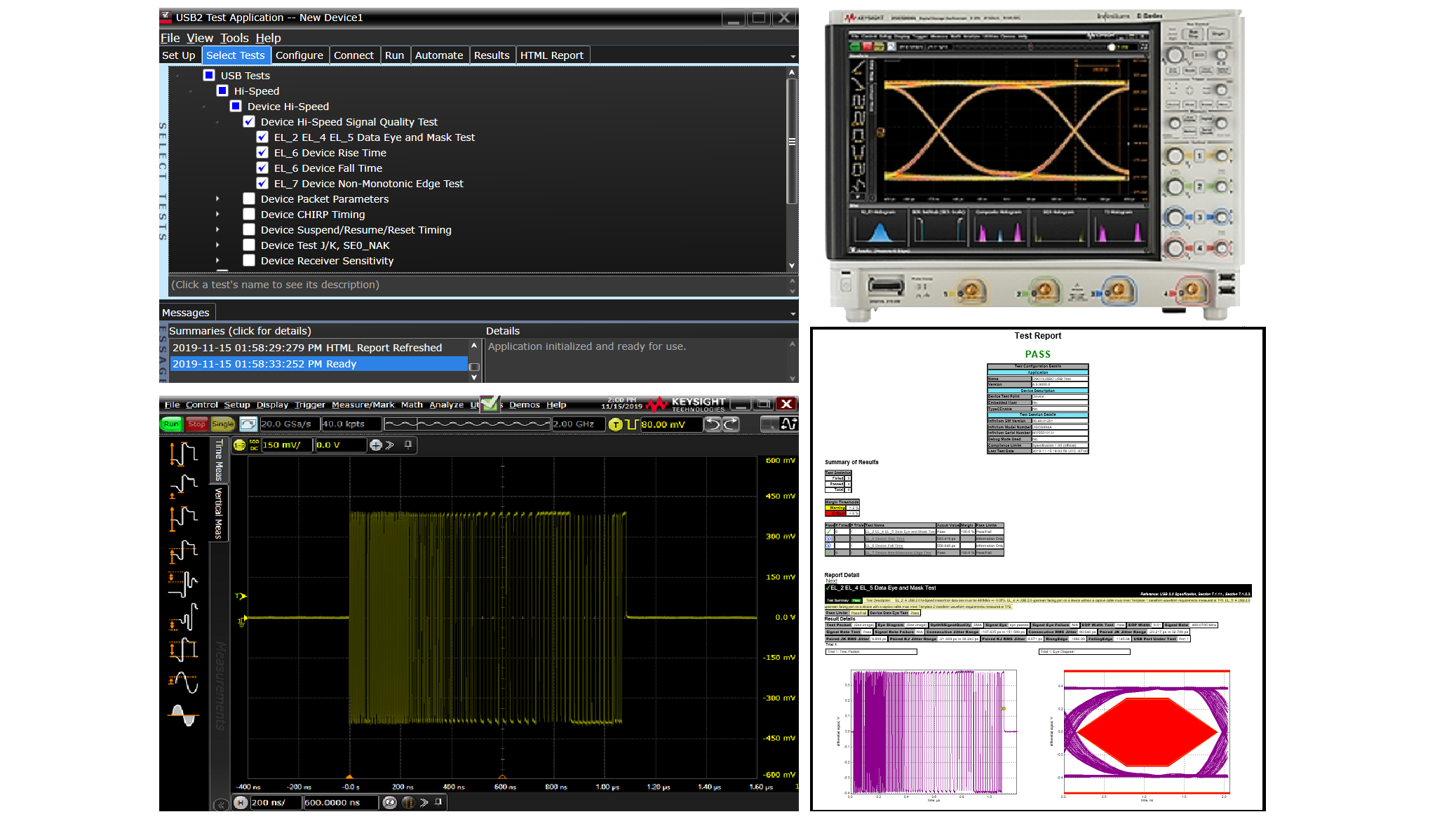Uncheck EL_7 Device Non-Monotonic Edge Test
Image resolution: width=1456 pixels, height=819 pixels.
[262, 184]
